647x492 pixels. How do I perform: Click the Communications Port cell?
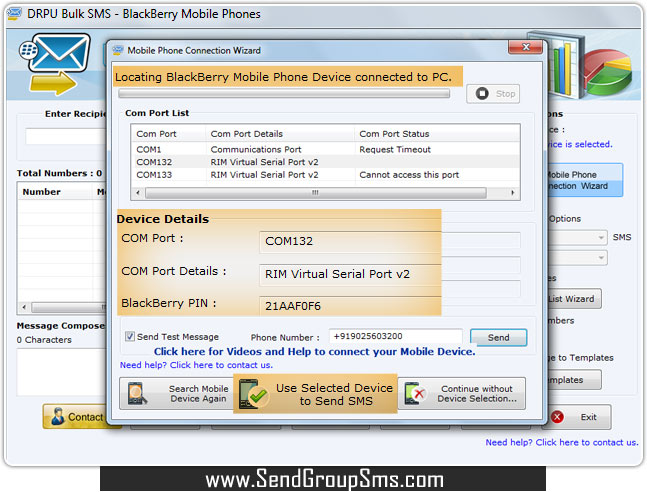(256, 149)
